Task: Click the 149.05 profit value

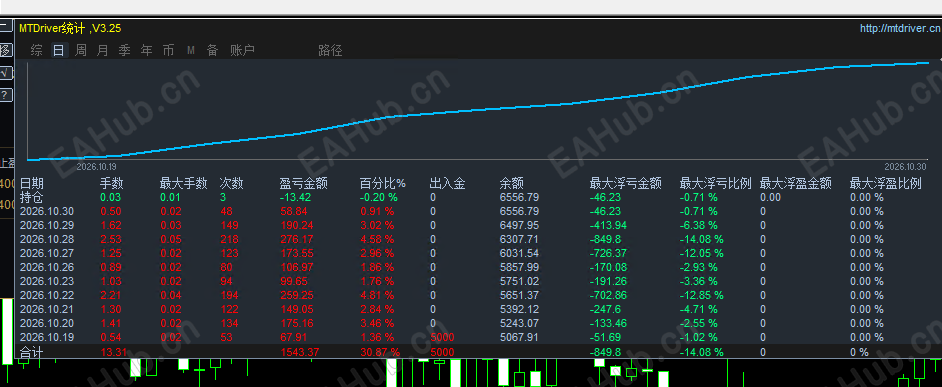Action: point(296,309)
